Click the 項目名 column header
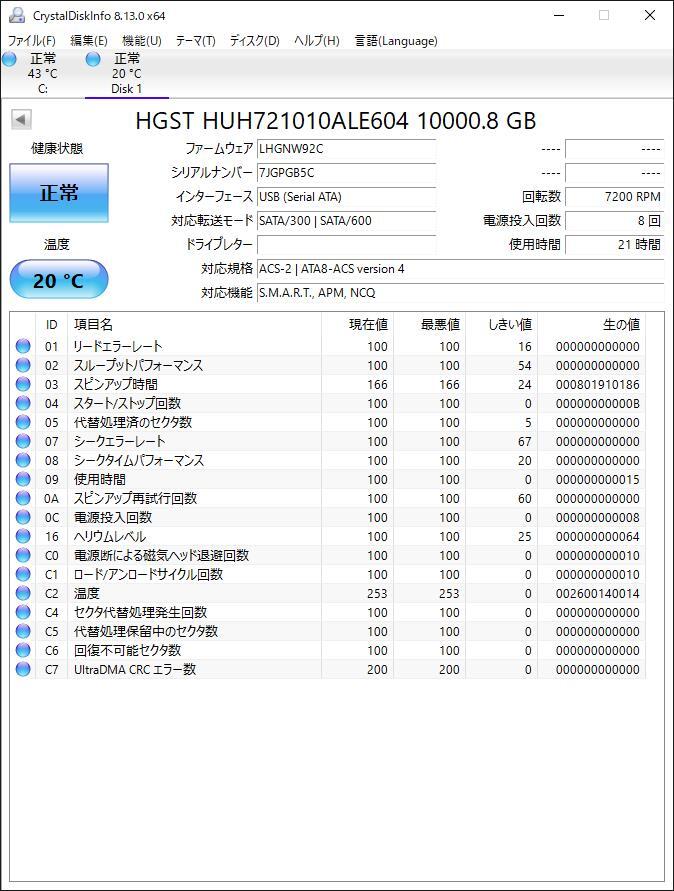The height and width of the screenshot is (891, 674). [194, 324]
